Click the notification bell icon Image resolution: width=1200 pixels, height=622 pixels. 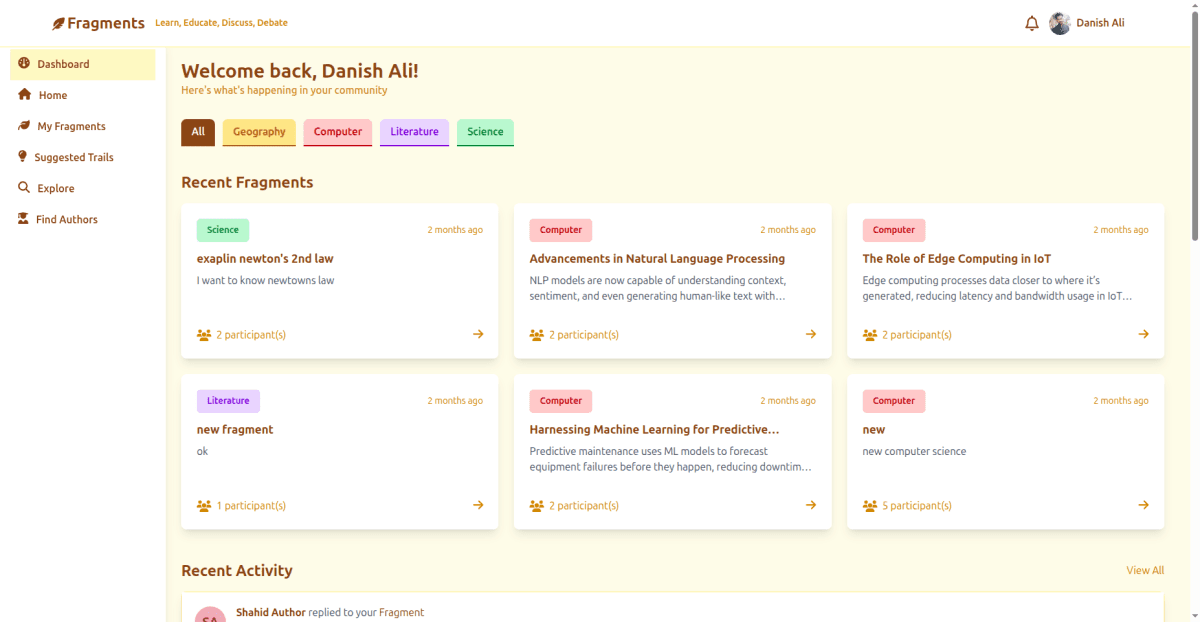[1032, 22]
